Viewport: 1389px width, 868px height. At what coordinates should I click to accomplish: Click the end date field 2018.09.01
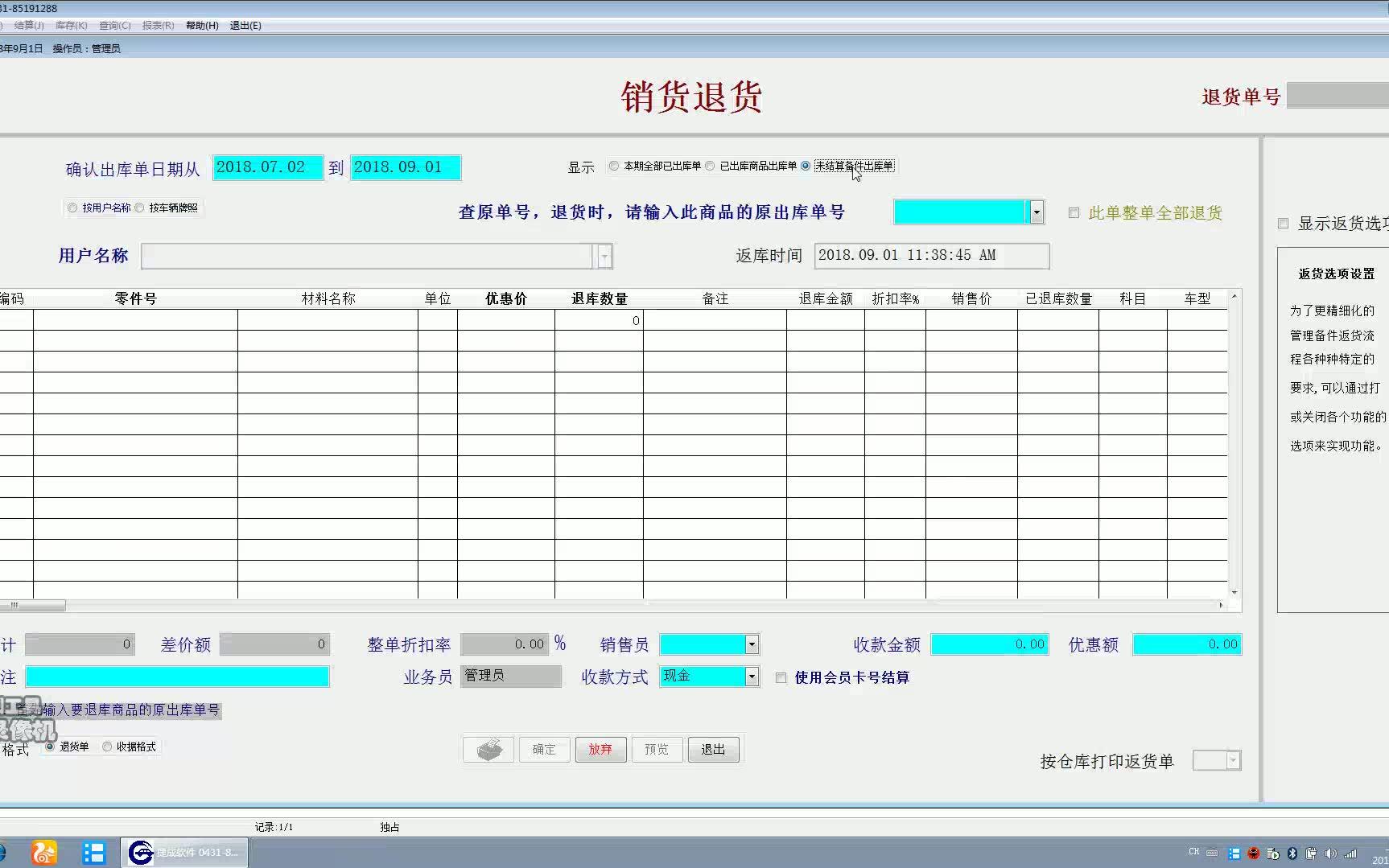(x=406, y=167)
